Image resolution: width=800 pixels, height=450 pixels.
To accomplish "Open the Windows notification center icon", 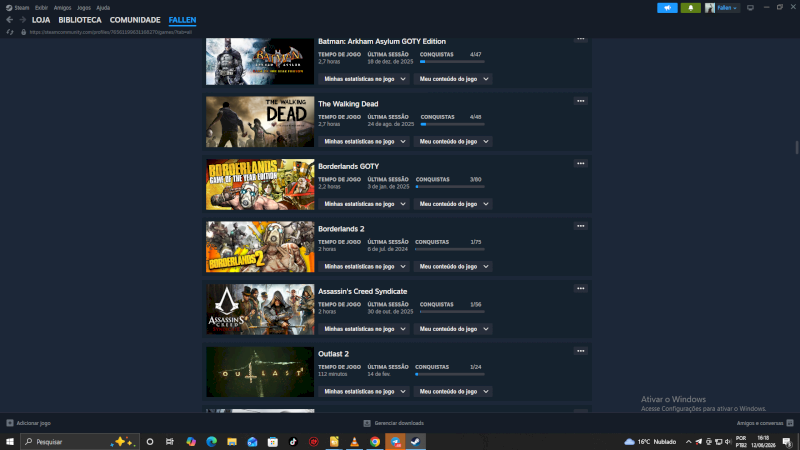I will pyautogui.click(x=787, y=442).
